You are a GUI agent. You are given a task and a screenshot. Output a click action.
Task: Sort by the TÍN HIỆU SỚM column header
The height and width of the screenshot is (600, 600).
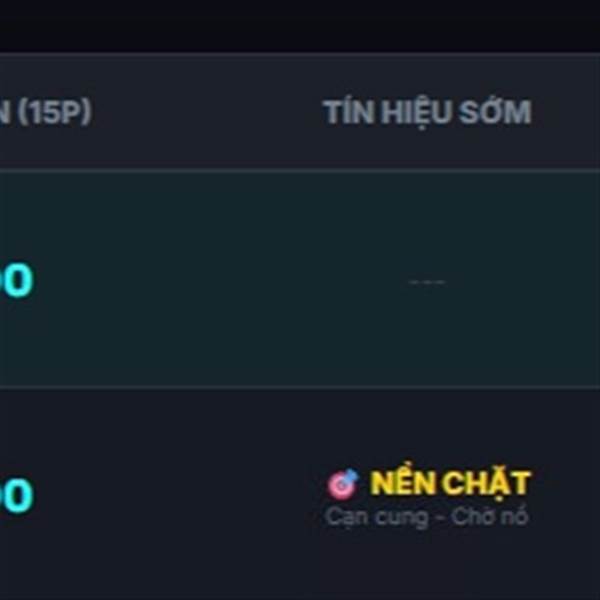(427, 113)
